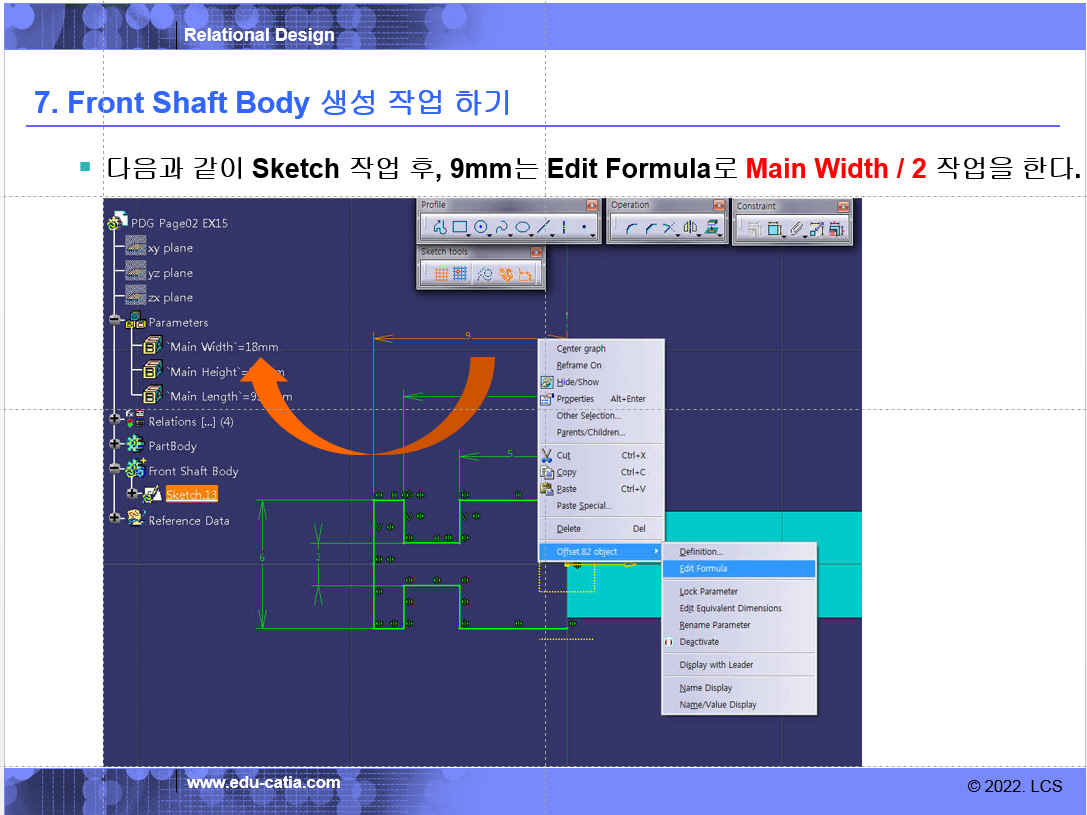Image resolution: width=1087 pixels, height=815 pixels.
Task: Expand the Sketch.13 tree node
Action: tap(131, 494)
